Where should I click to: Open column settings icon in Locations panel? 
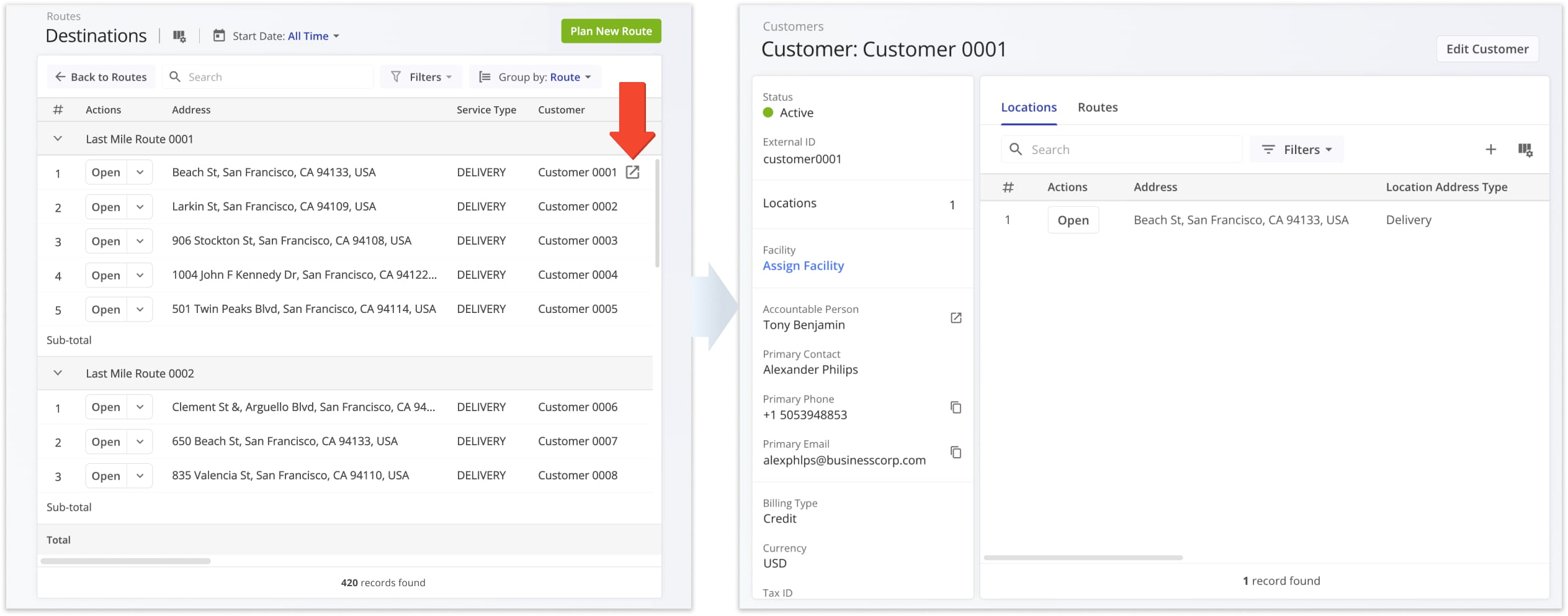point(1525,150)
